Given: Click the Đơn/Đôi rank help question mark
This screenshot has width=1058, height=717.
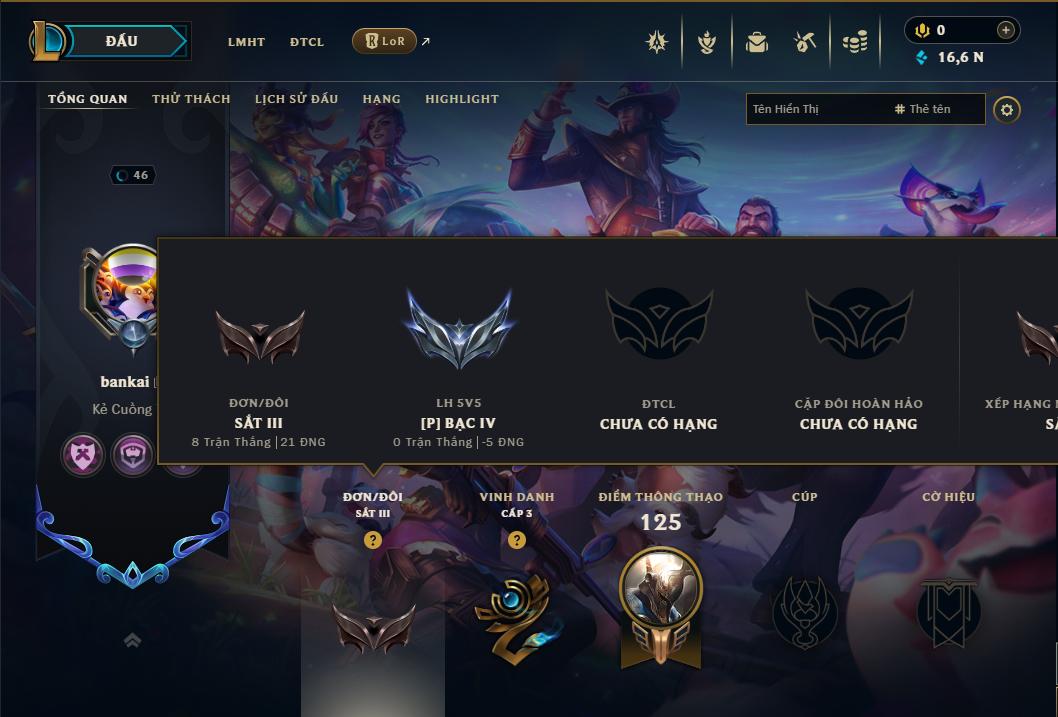Looking at the screenshot, I should pyautogui.click(x=372, y=540).
